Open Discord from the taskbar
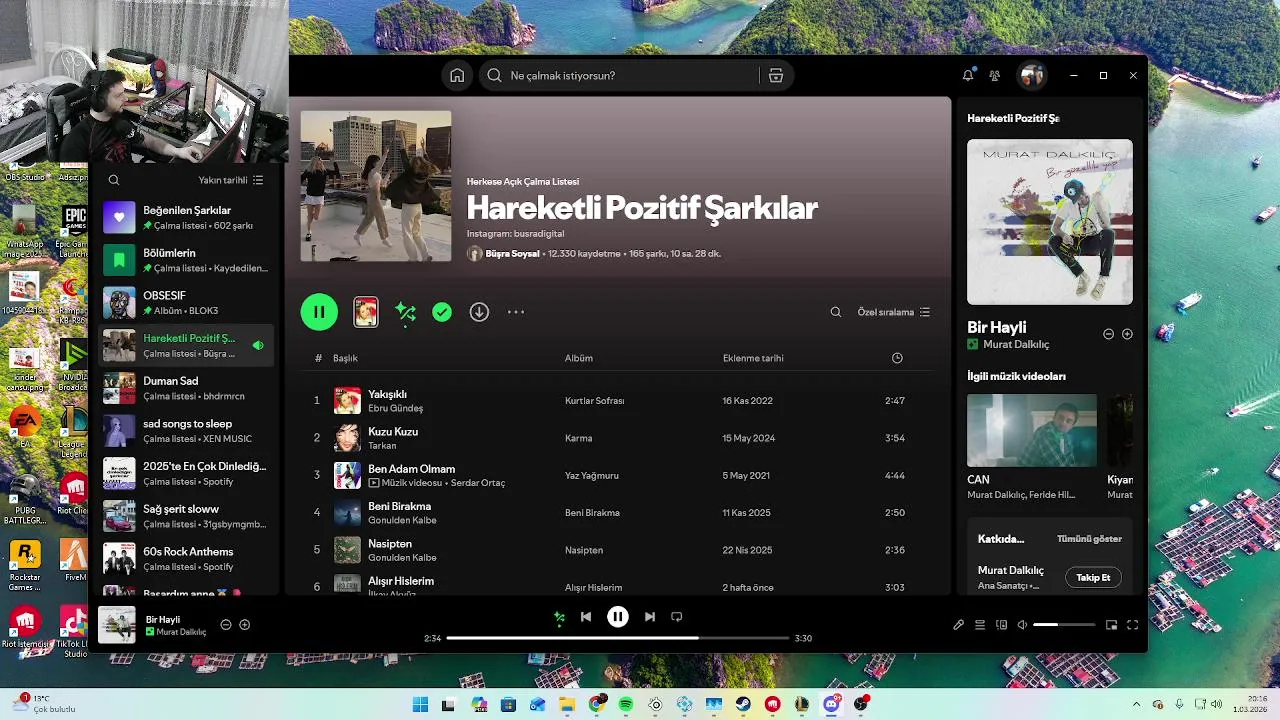 (x=831, y=704)
